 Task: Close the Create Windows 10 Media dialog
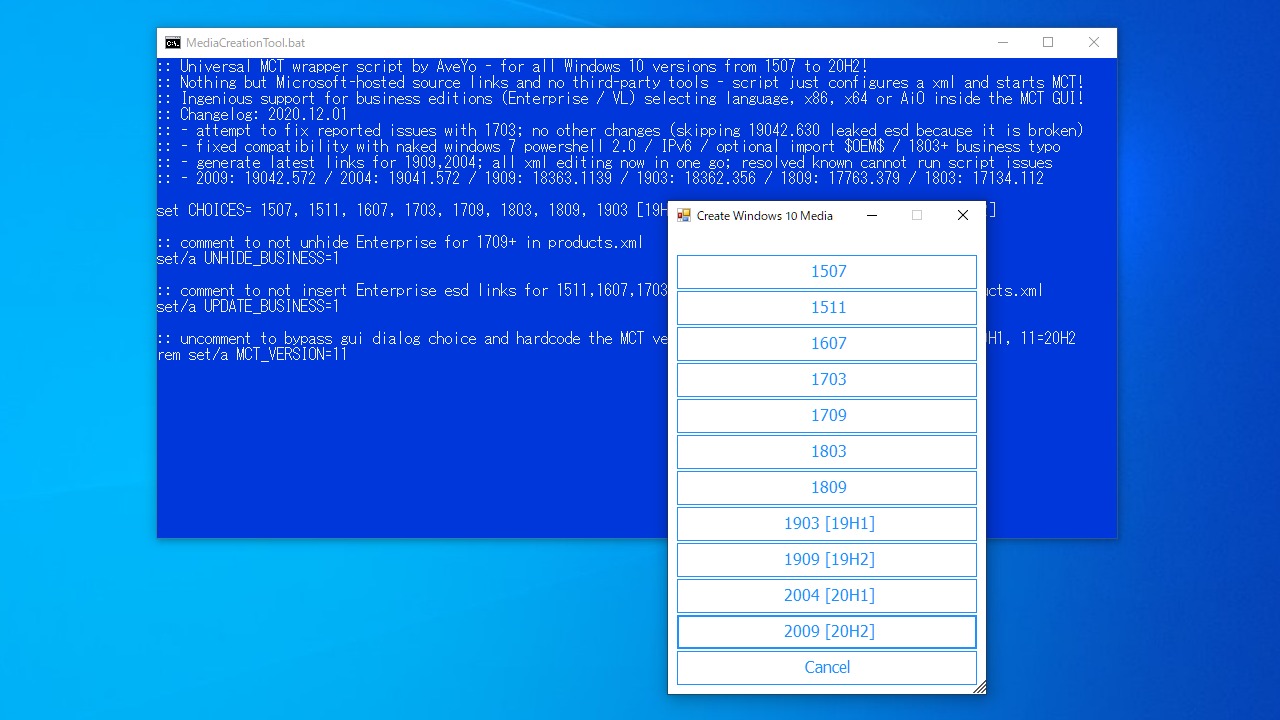coord(963,215)
